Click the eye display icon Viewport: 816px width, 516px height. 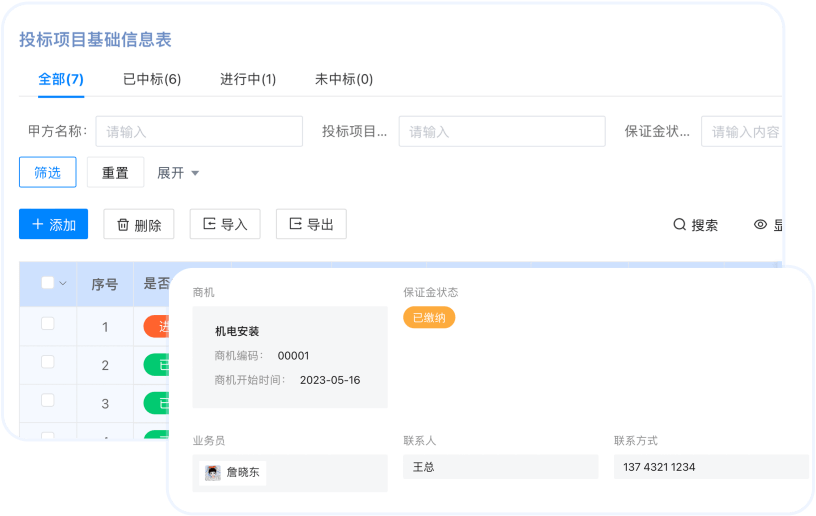coord(760,225)
